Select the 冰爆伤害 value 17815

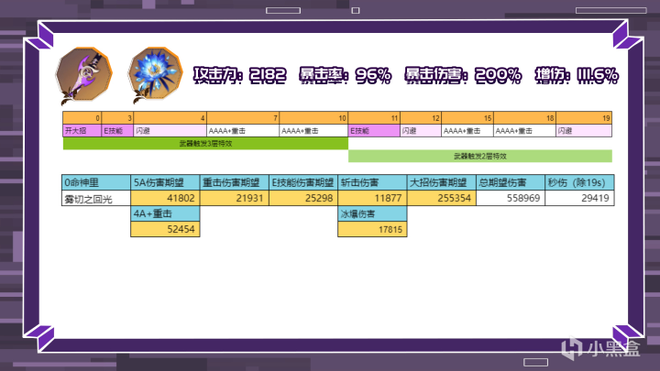tap(373, 230)
